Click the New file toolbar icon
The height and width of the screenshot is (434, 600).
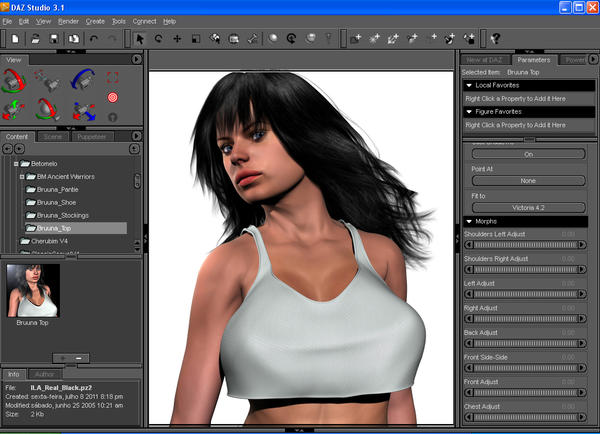click(15, 39)
